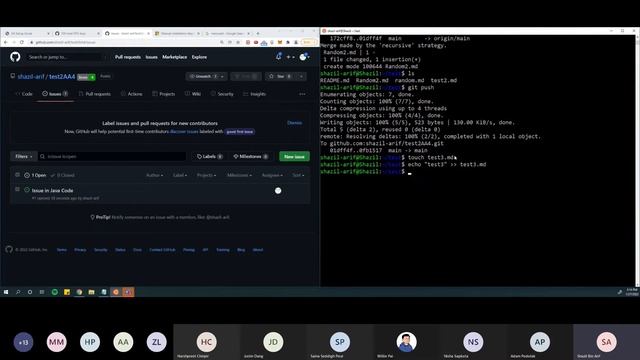This screenshot has height=360, width=640.
Task: Open the test2AA4 repository link
Action: [62, 77]
